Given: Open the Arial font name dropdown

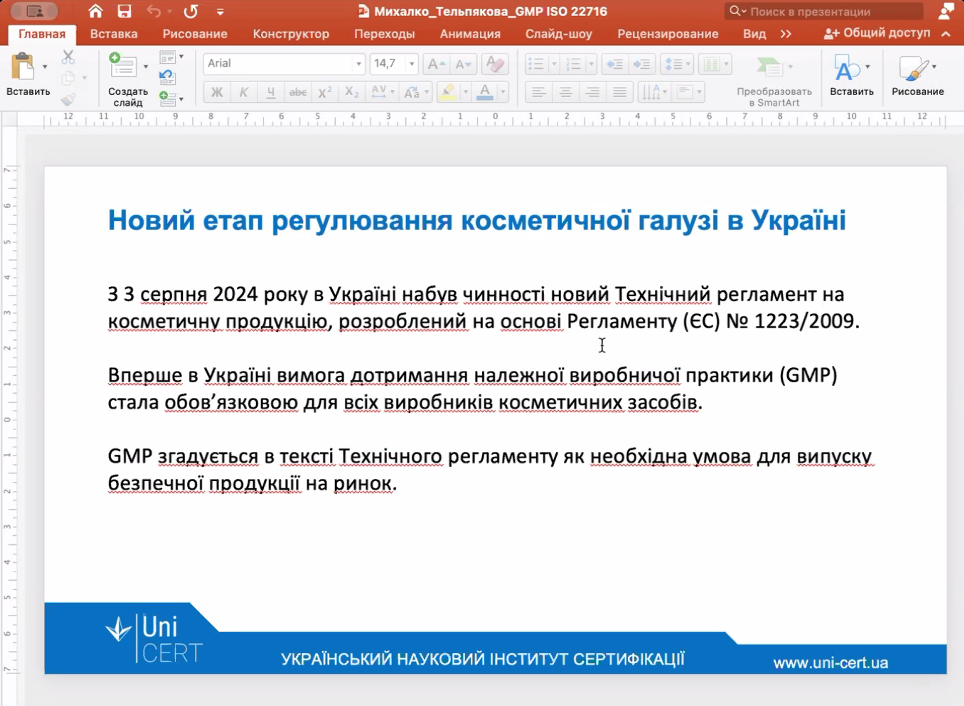Looking at the screenshot, I should pyautogui.click(x=359, y=64).
